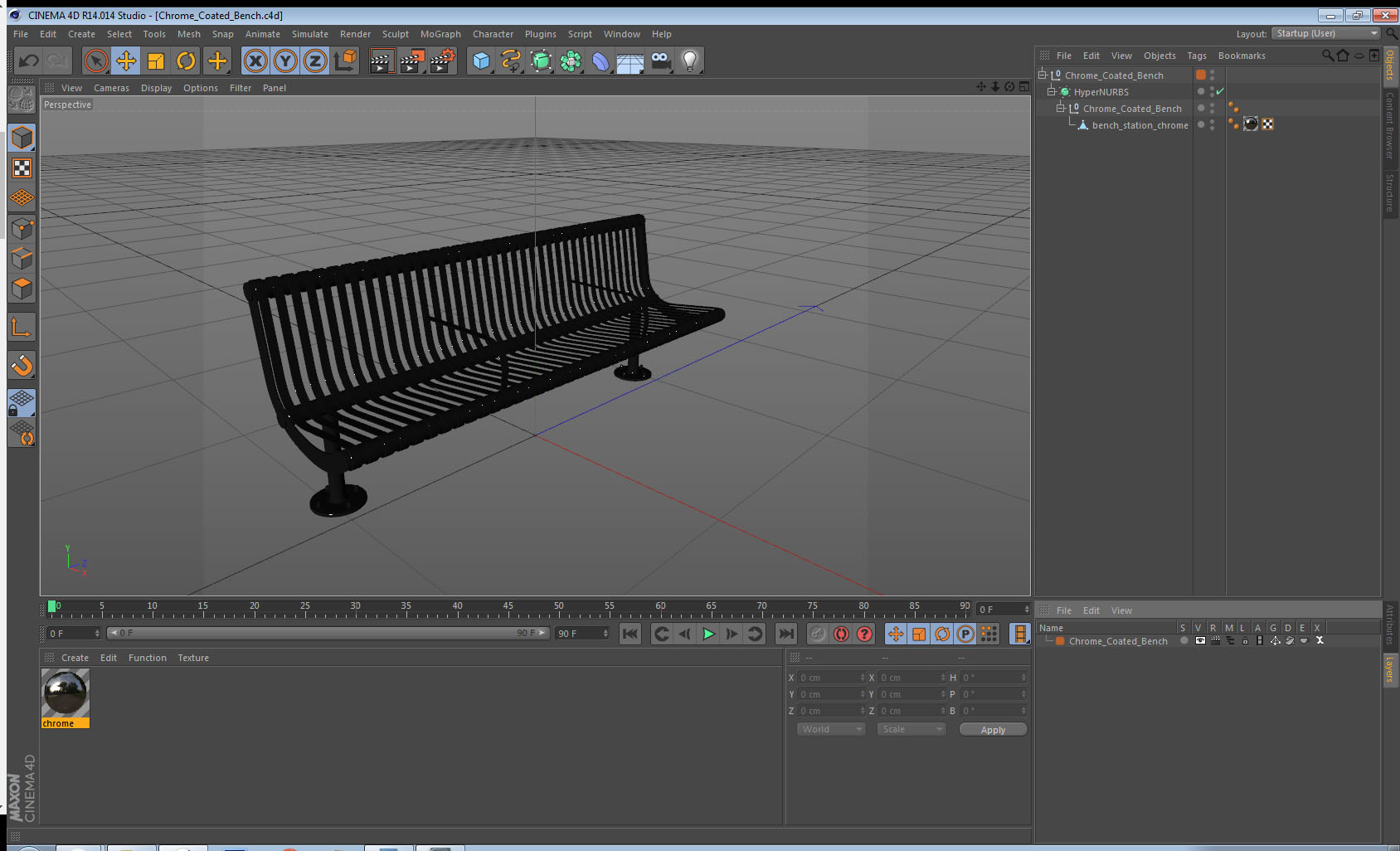Render active view clapperboard icon

pos(382,61)
